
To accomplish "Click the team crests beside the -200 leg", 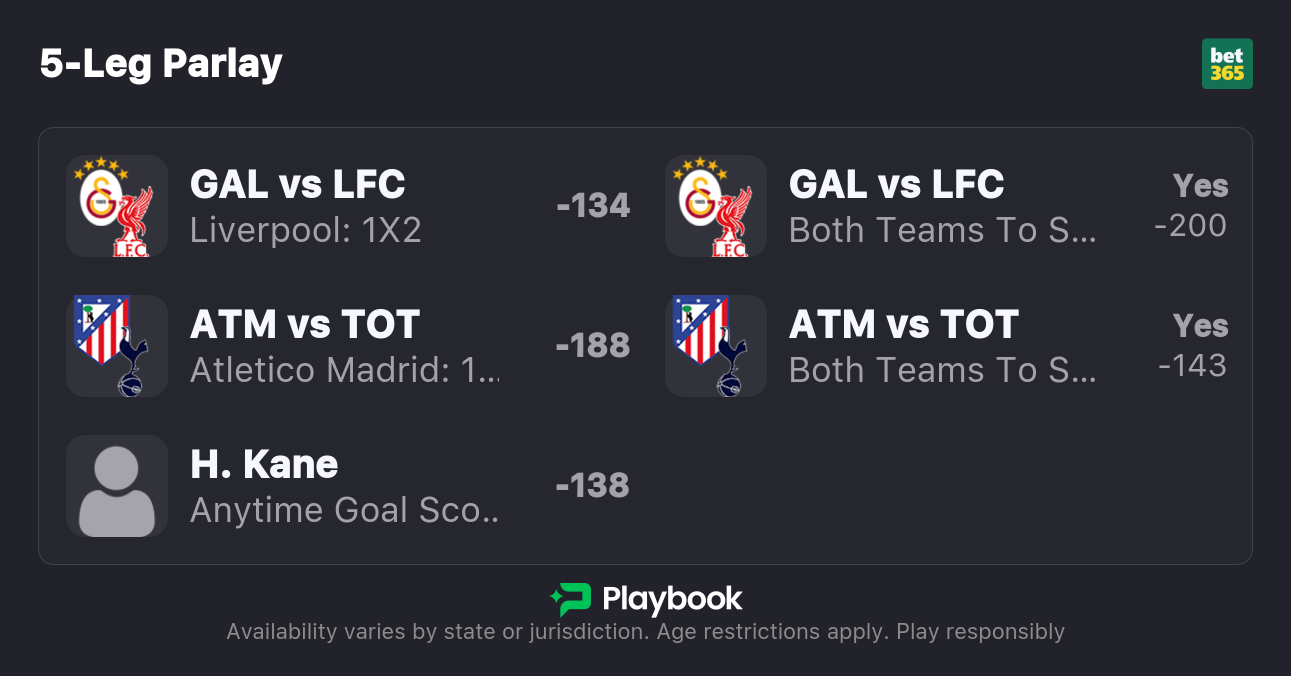I will click(x=715, y=206).
